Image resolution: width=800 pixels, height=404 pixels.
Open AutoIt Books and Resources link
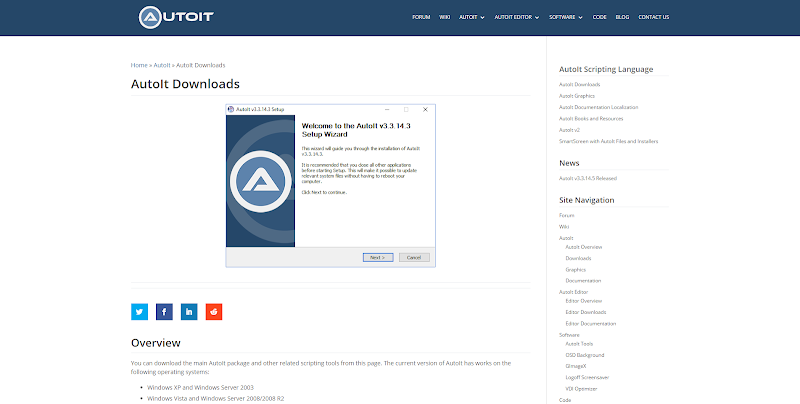pos(591,118)
